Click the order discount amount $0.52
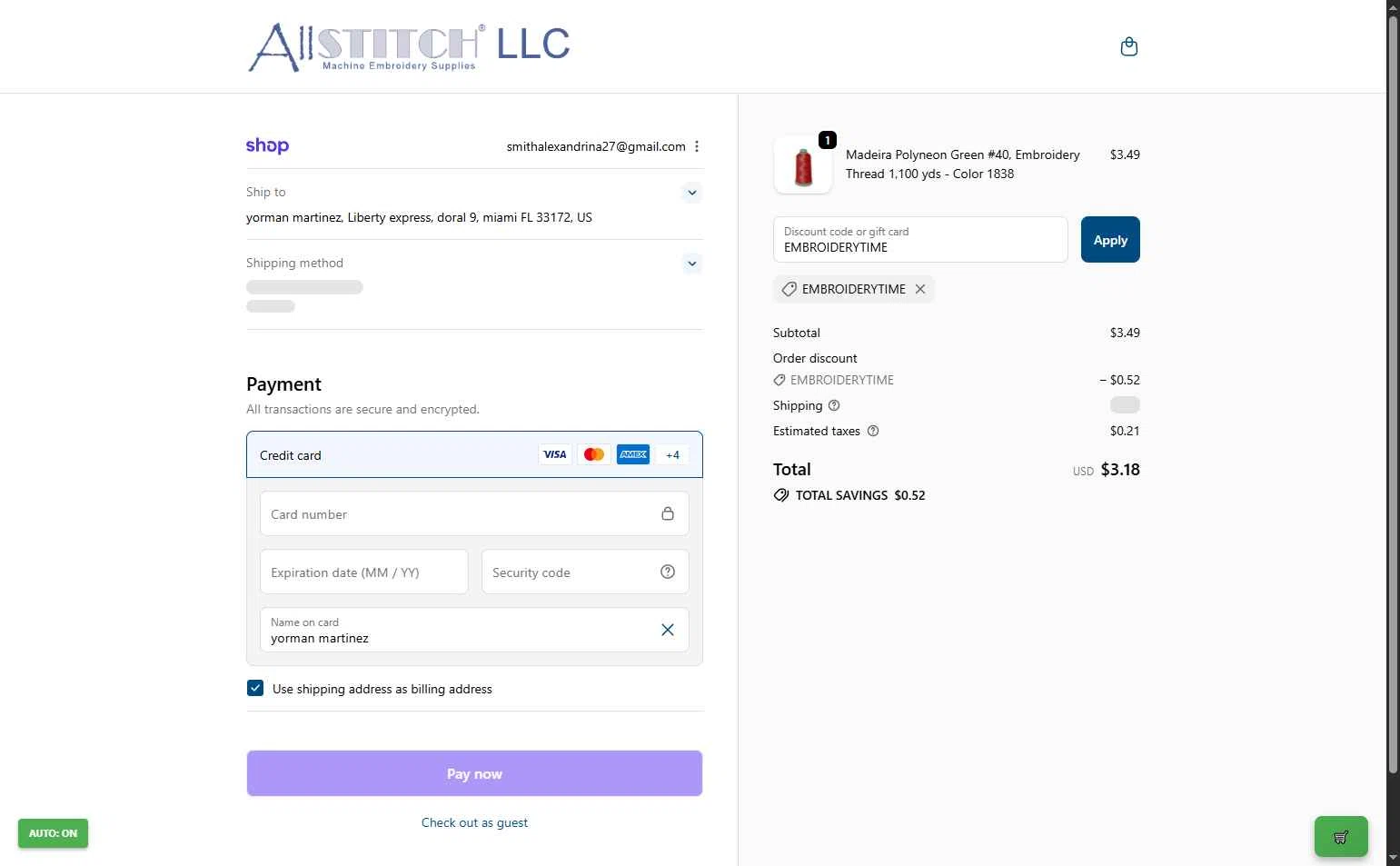 [1119, 380]
